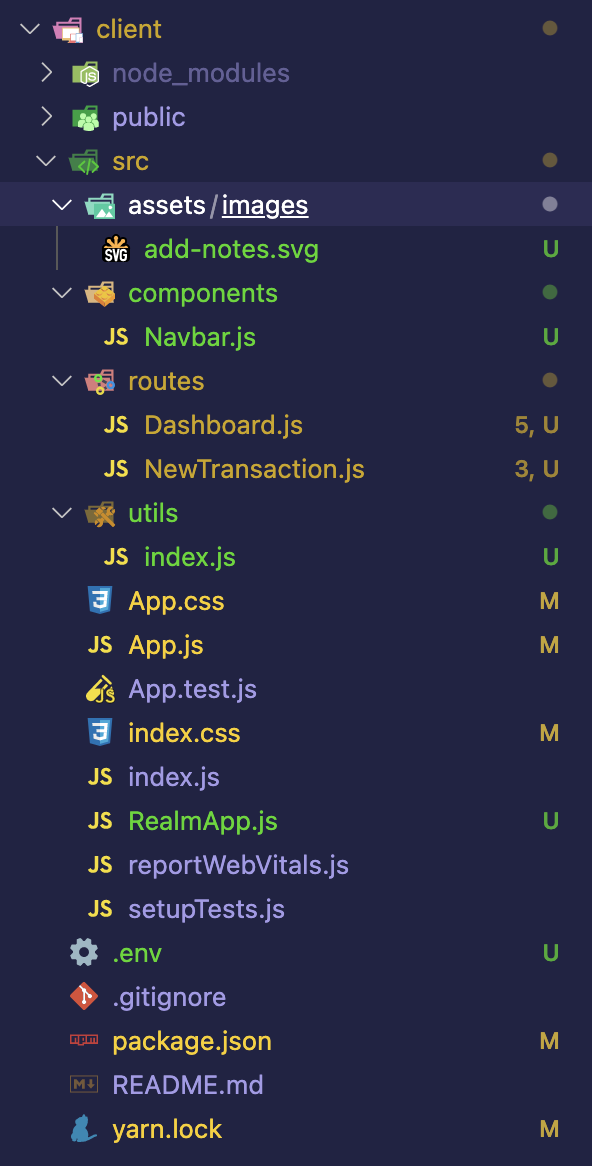The height and width of the screenshot is (1166, 592).
Task: Open the yarn.lock file
Action: (x=167, y=1130)
